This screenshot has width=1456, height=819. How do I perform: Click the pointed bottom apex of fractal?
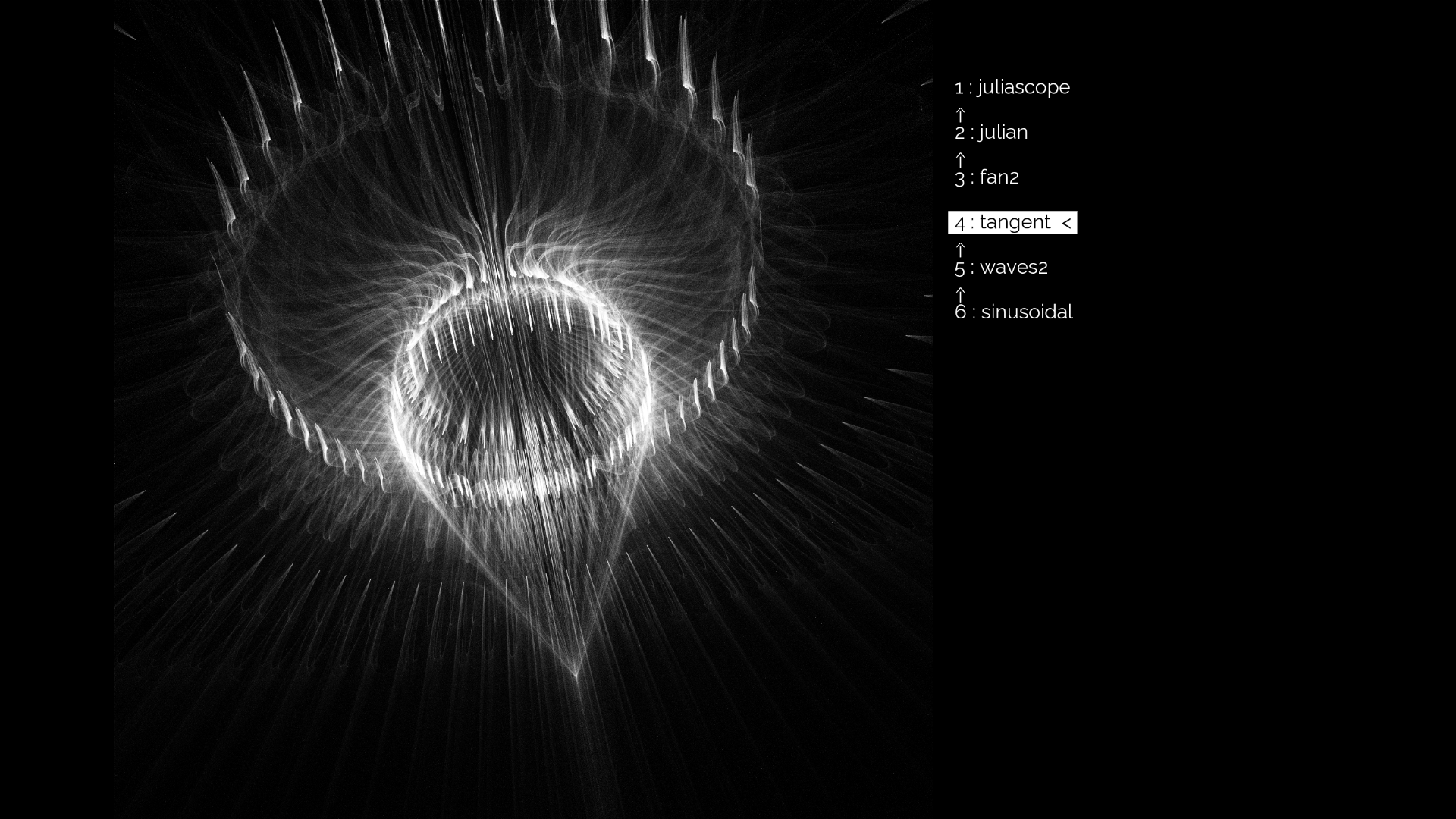click(576, 673)
